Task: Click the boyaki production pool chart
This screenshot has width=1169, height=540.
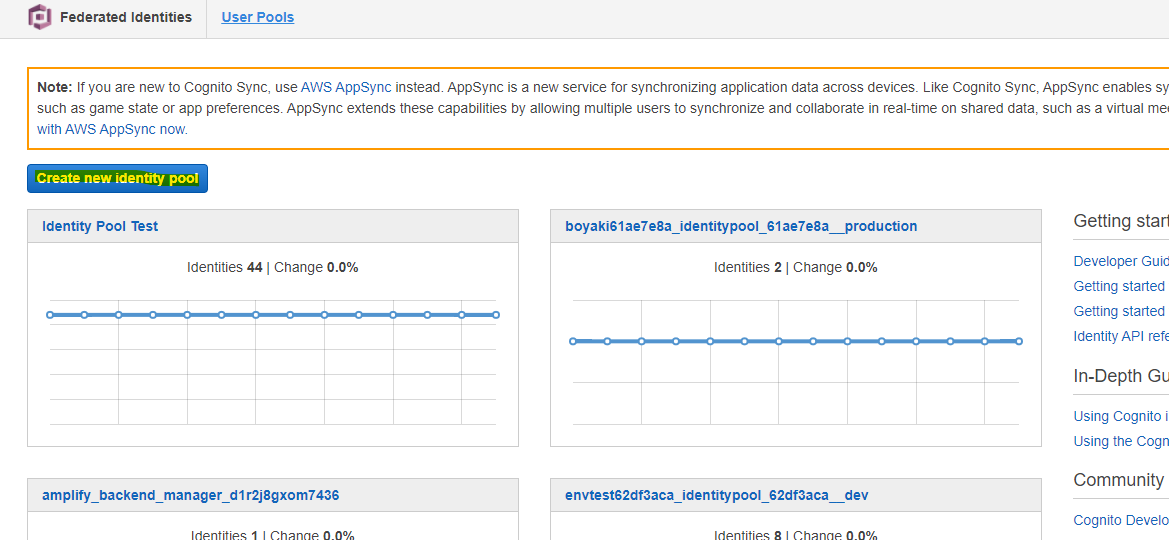Action: (x=795, y=362)
